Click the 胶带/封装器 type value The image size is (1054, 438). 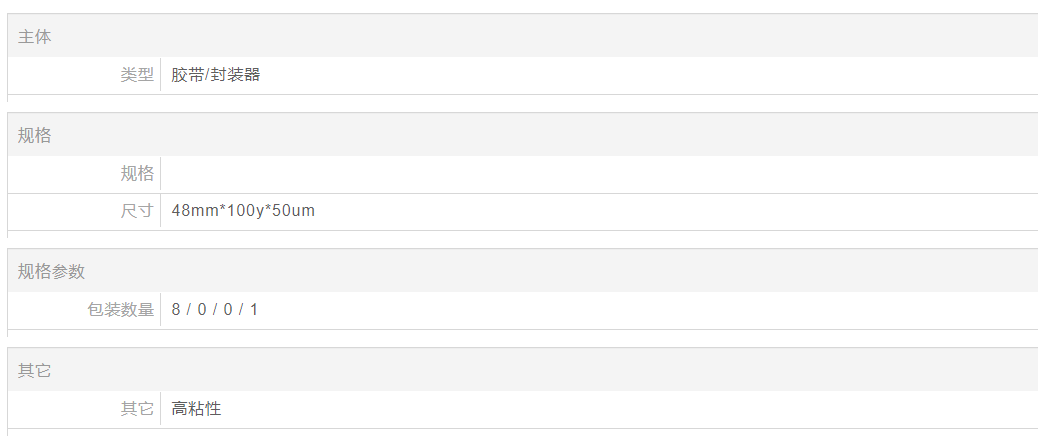215,74
